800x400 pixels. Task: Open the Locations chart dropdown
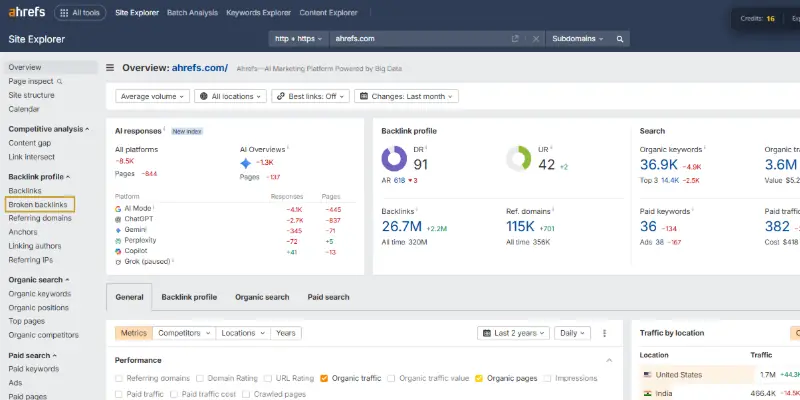click(x=243, y=333)
